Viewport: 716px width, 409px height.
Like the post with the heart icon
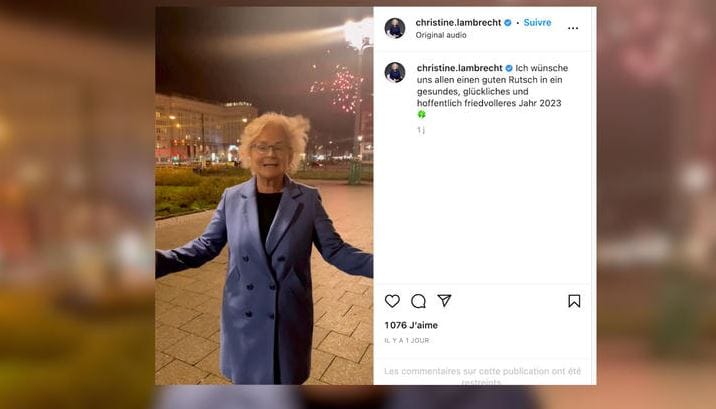coord(392,301)
